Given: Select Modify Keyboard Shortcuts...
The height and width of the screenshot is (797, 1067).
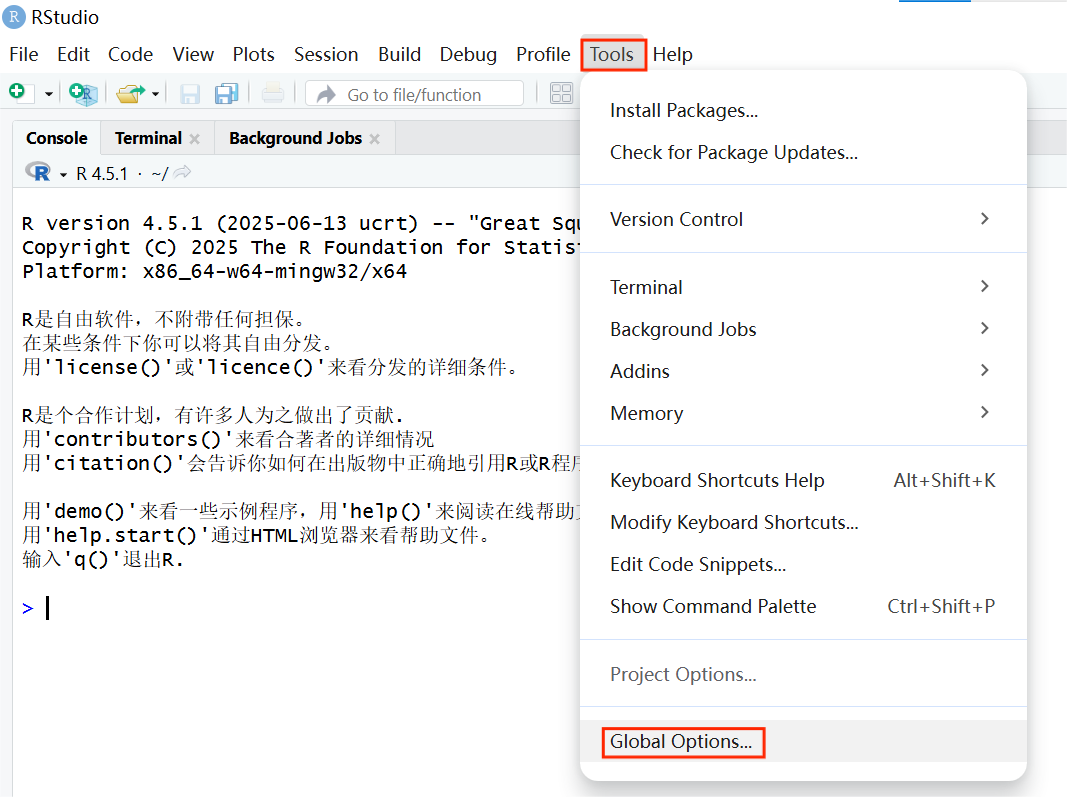Looking at the screenshot, I should click(803, 523).
